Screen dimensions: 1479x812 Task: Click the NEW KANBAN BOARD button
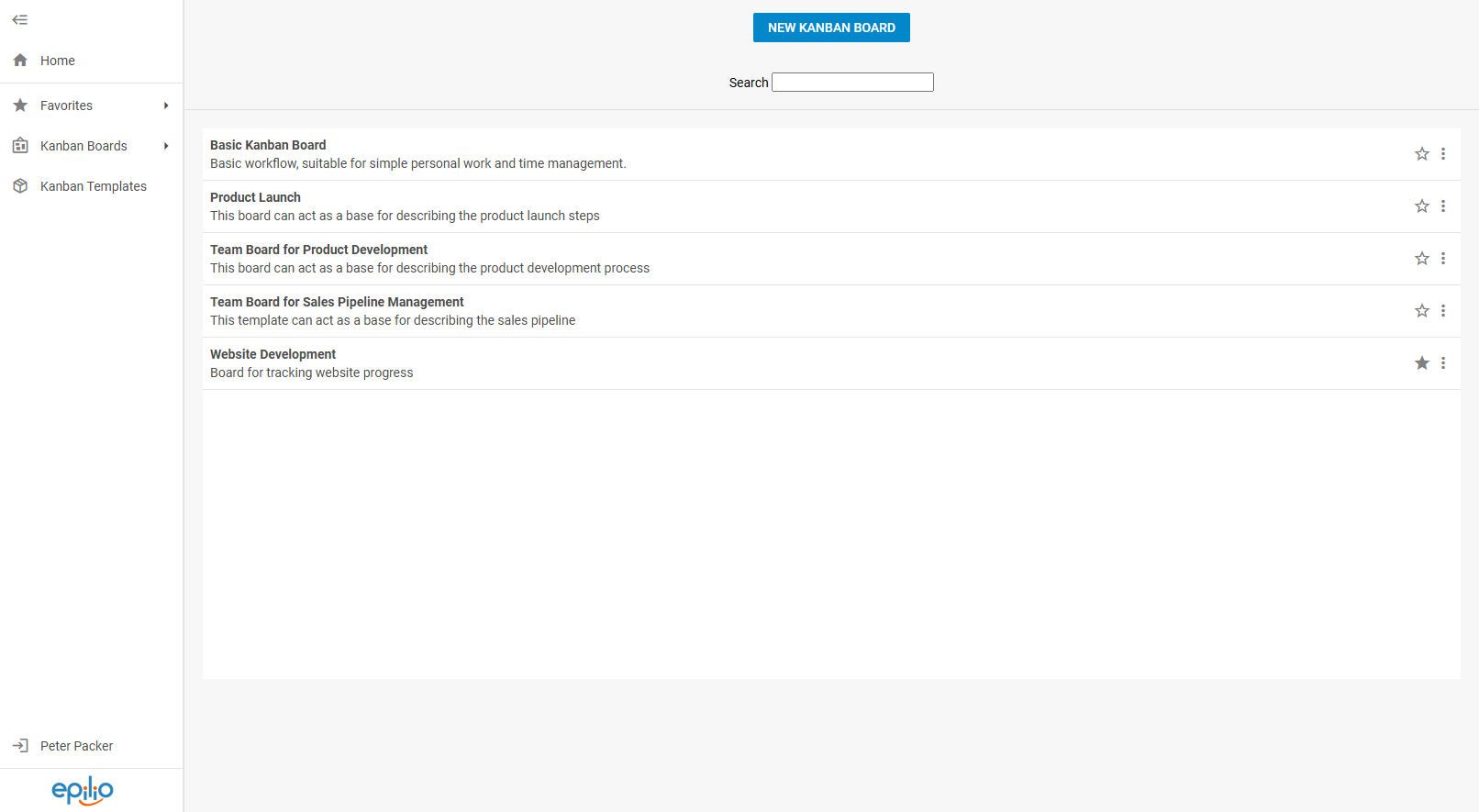tap(831, 28)
